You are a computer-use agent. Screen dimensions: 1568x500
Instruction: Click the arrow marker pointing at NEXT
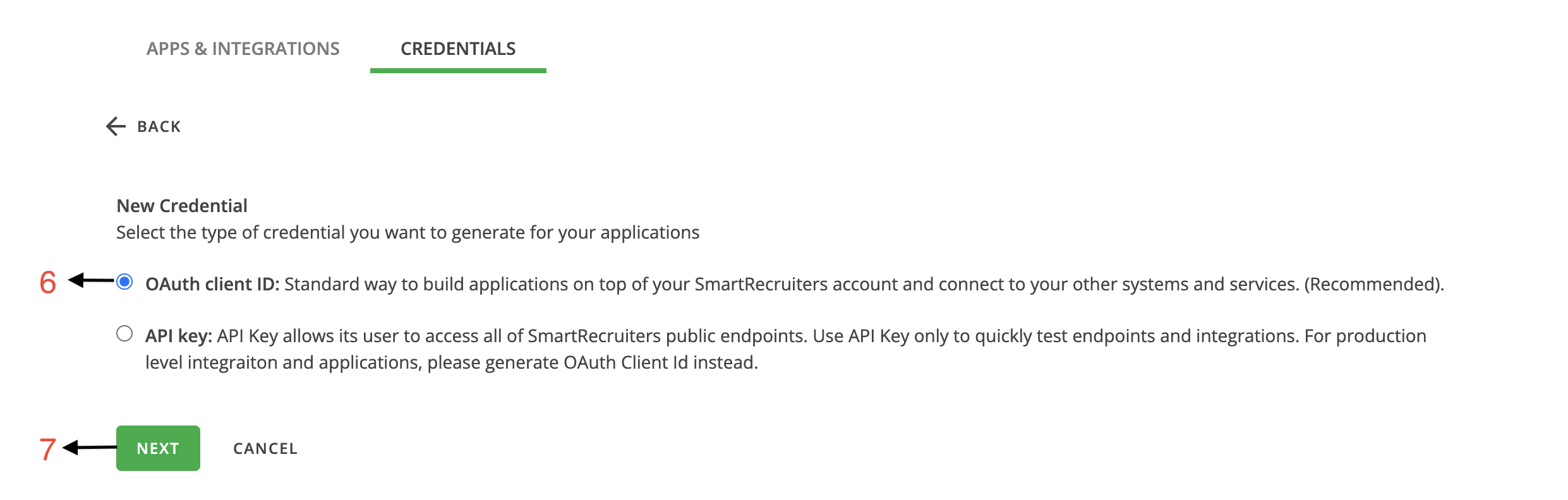pos(88,448)
